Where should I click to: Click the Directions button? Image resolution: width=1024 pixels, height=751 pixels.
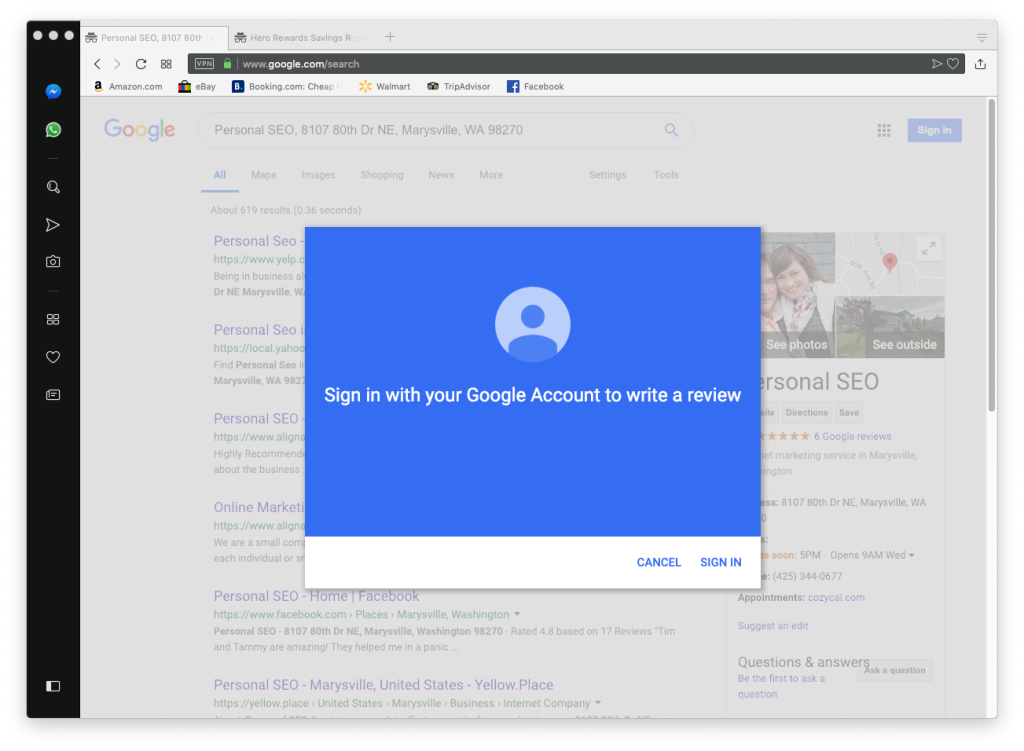pyautogui.click(x=807, y=413)
